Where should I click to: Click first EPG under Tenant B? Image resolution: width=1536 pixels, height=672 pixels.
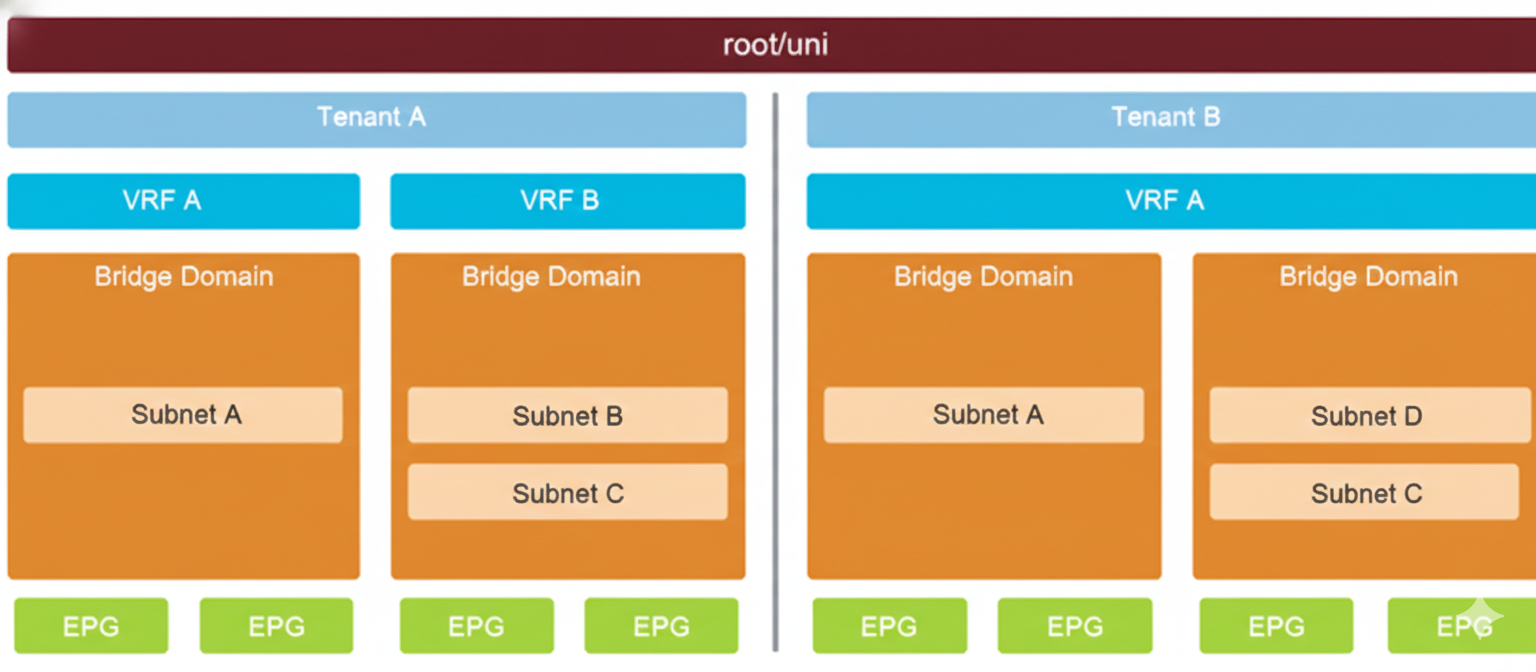click(x=889, y=626)
